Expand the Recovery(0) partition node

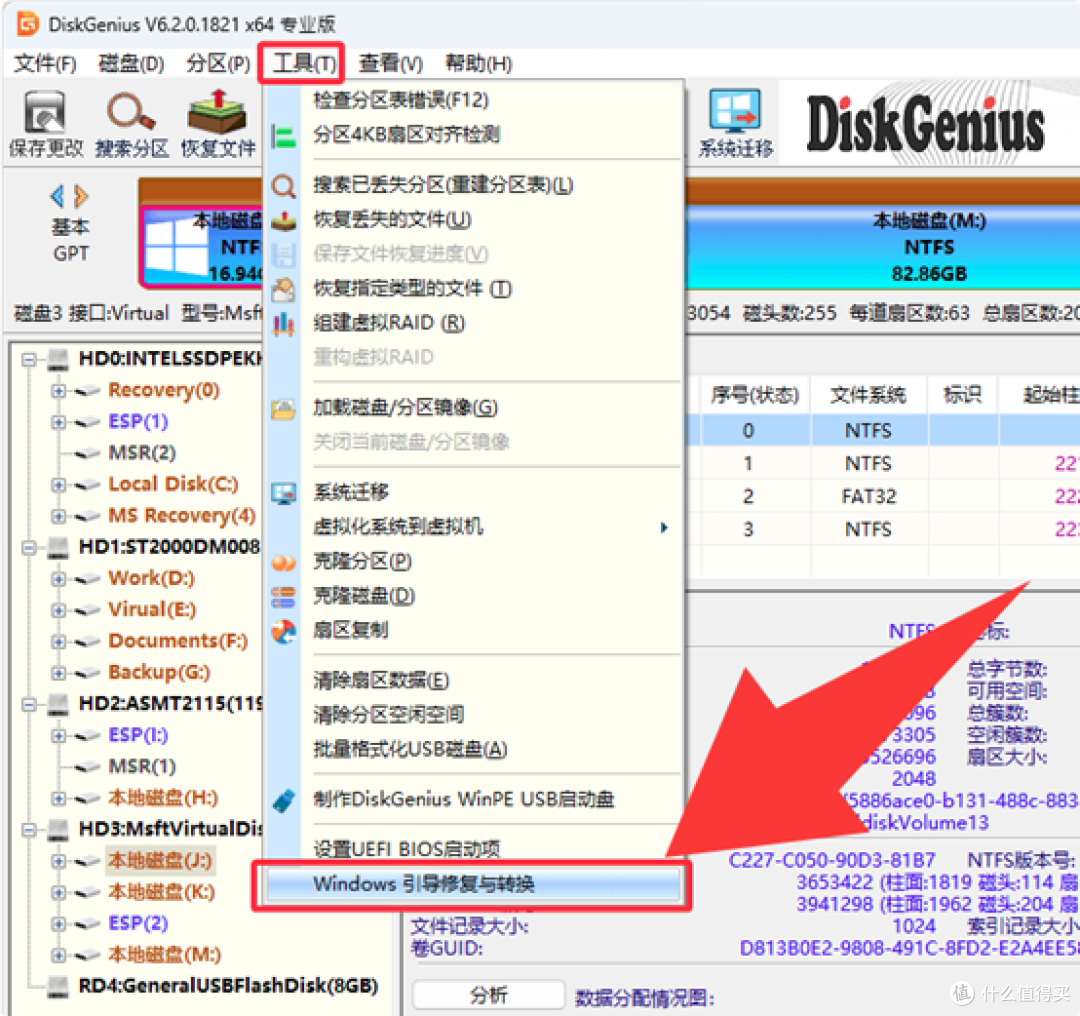(x=59, y=391)
